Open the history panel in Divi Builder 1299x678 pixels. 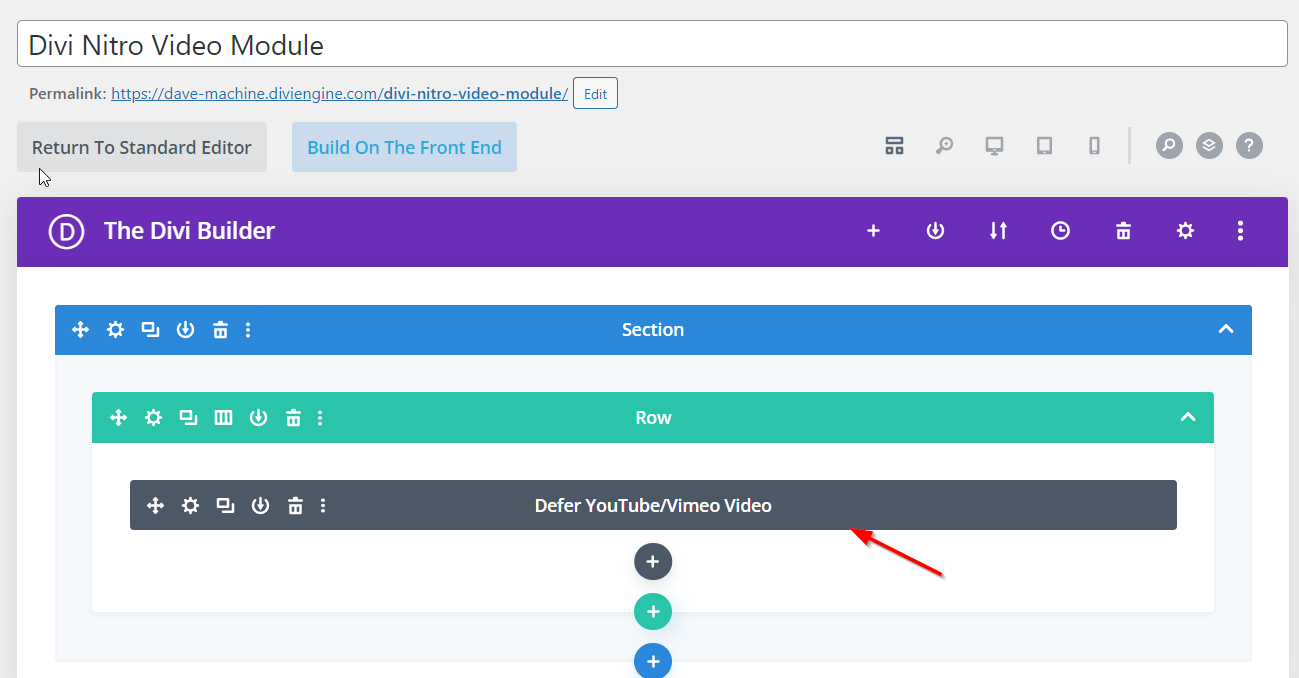pyautogui.click(x=1060, y=231)
